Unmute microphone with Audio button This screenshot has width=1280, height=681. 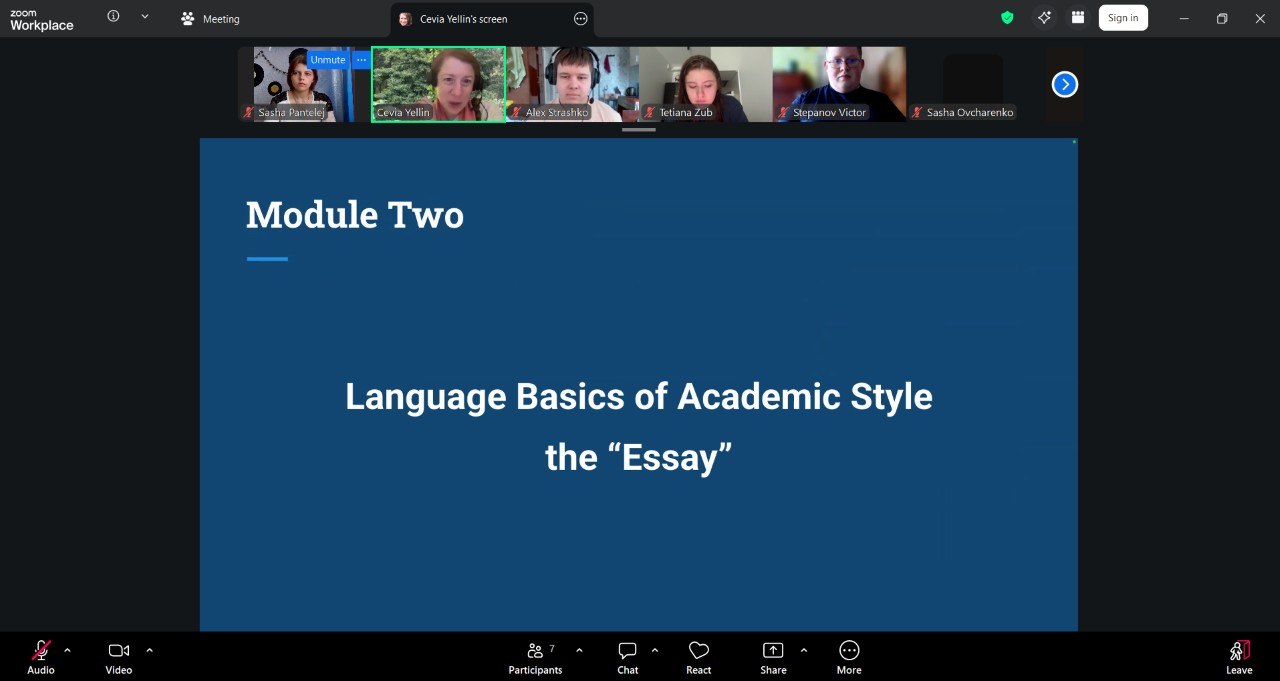click(x=41, y=657)
